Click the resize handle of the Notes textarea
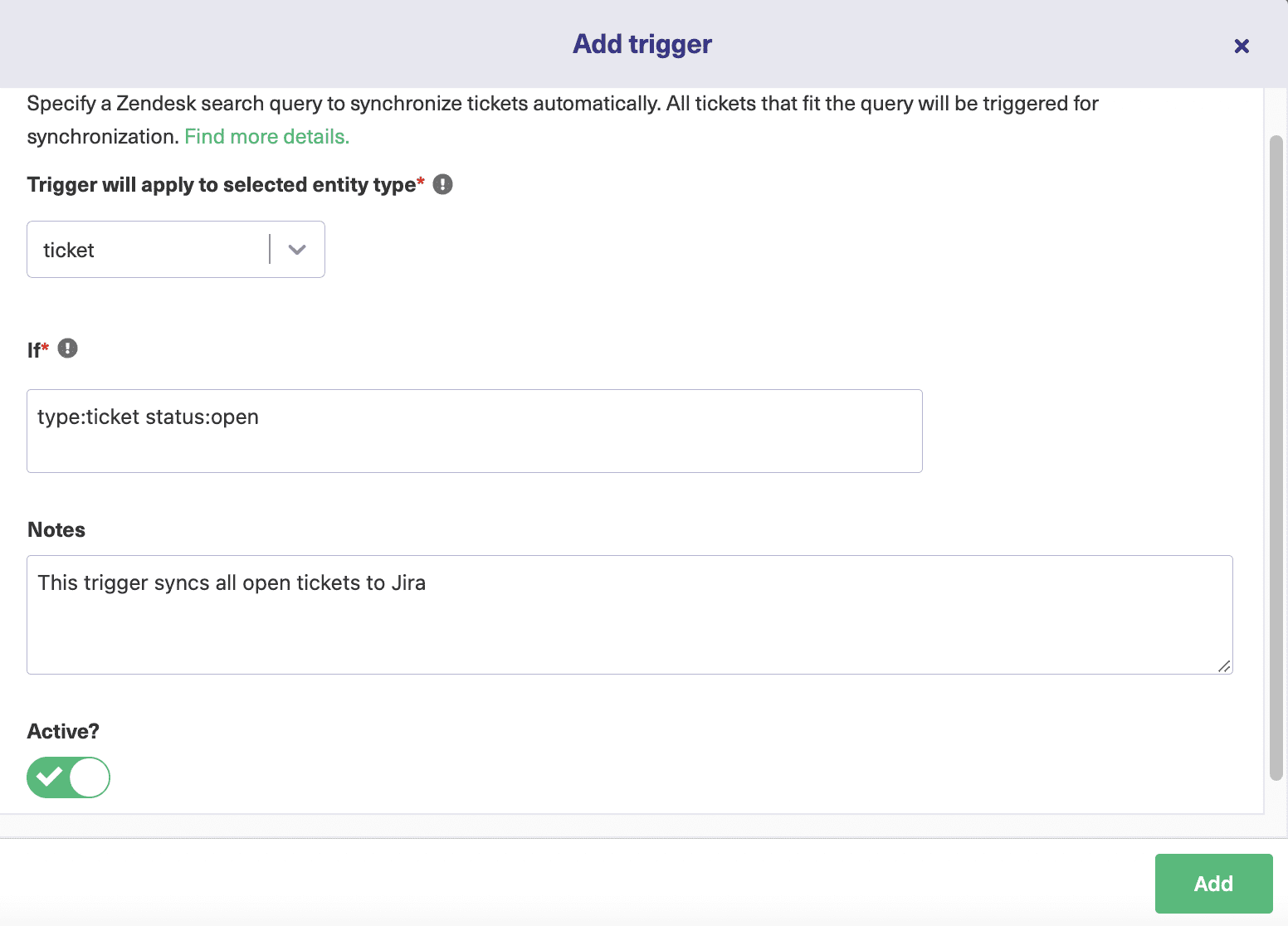Image resolution: width=1288 pixels, height=926 pixels. pos(1224,665)
